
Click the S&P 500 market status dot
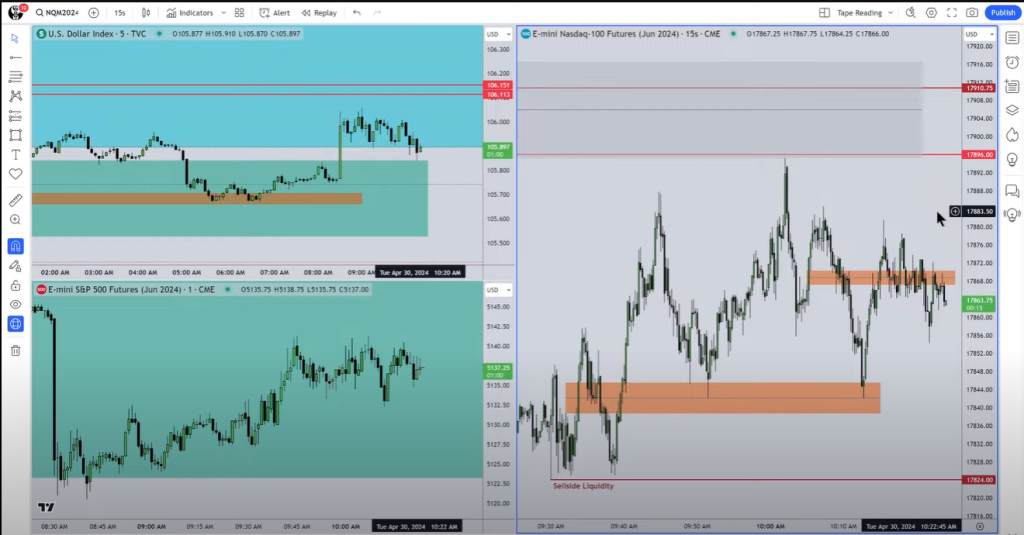tap(227, 289)
